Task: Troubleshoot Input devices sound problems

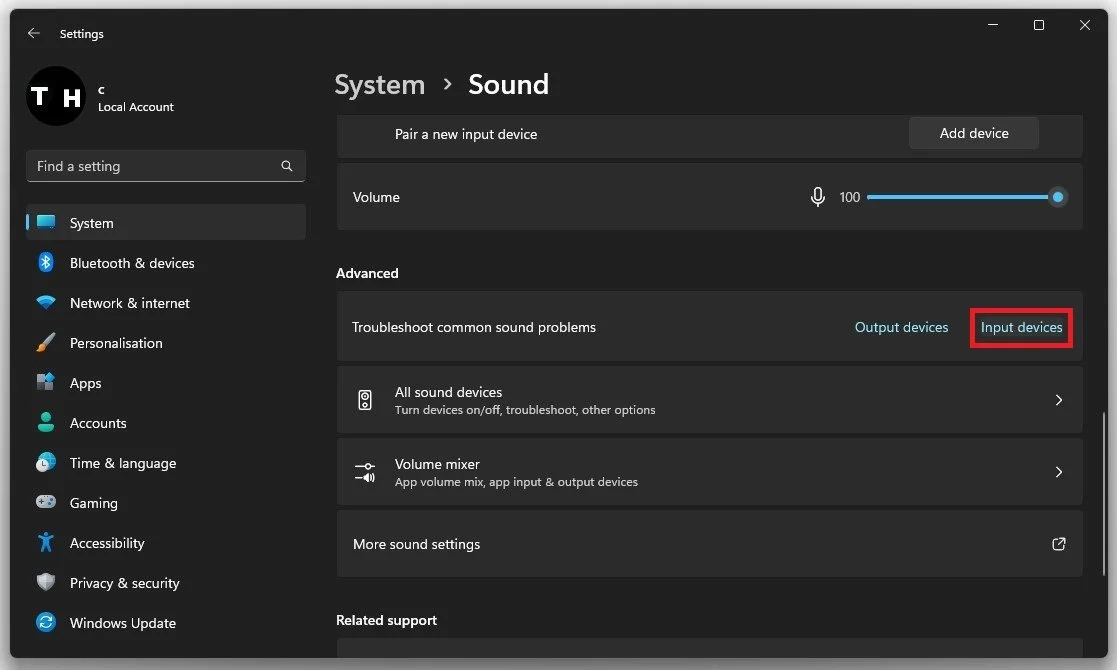Action: coord(1021,327)
